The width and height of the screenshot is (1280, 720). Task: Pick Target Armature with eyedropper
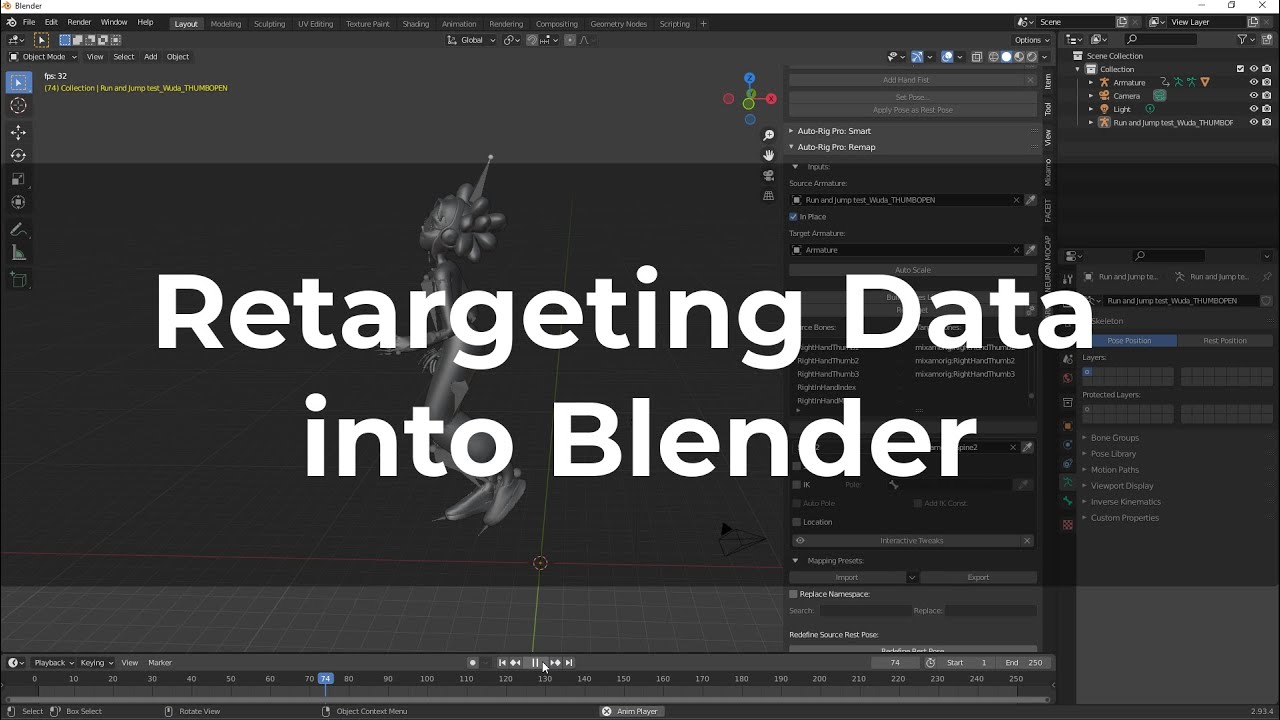point(1031,250)
